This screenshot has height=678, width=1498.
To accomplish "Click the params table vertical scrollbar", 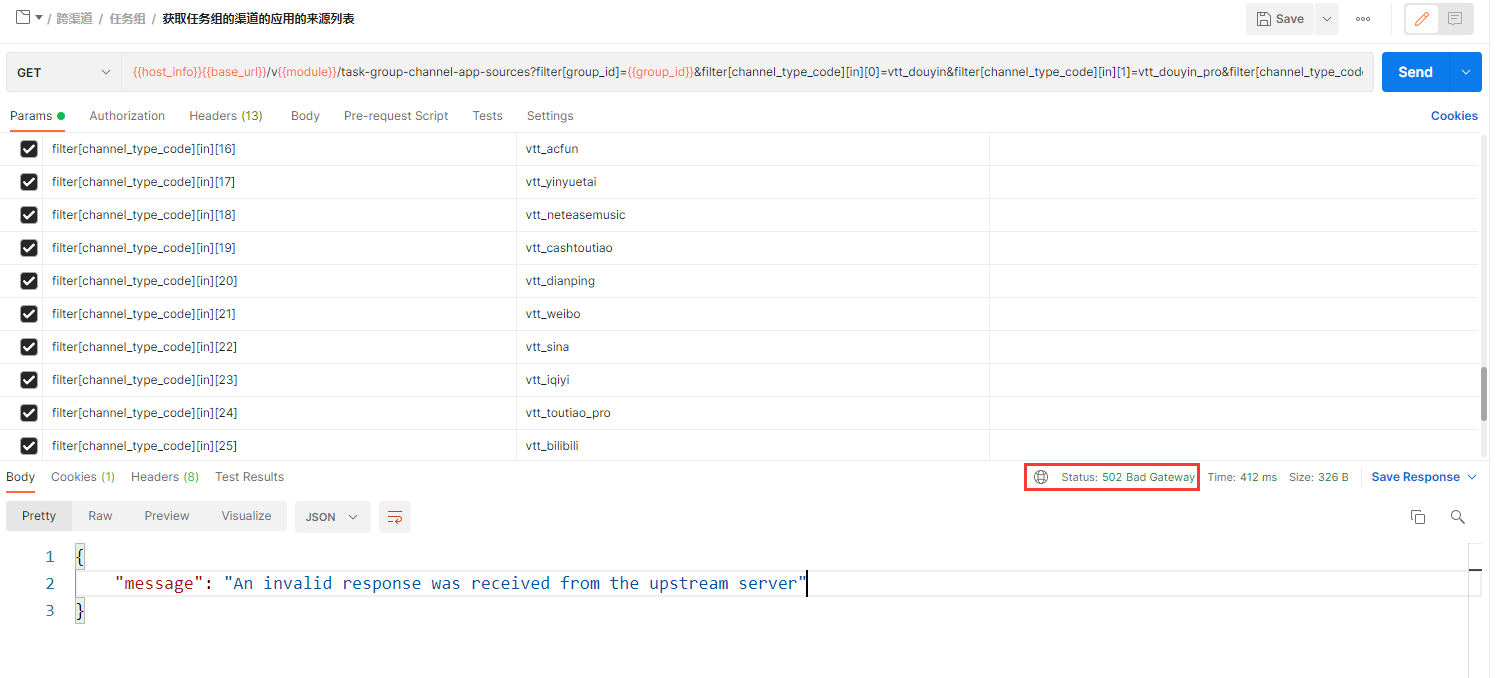I will pos(1484,394).
